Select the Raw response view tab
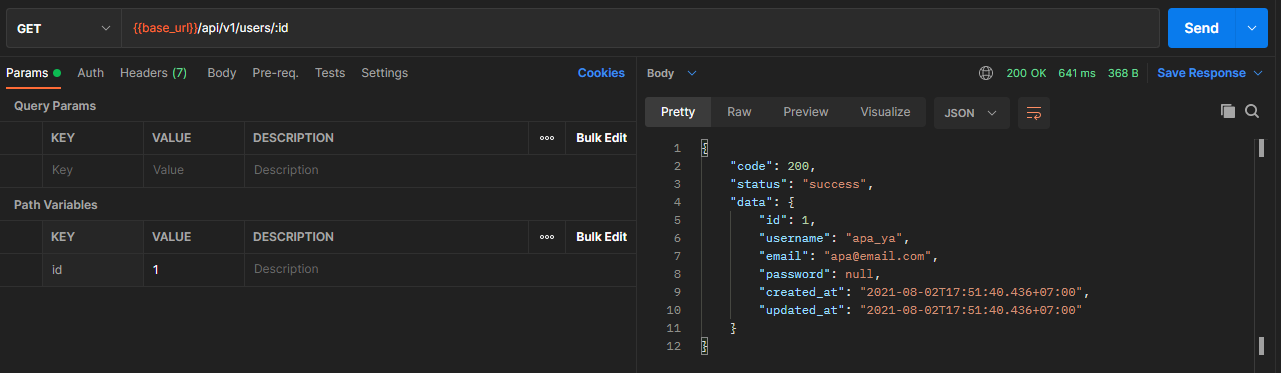1281x373 pixels. click(x=739, y=112)
